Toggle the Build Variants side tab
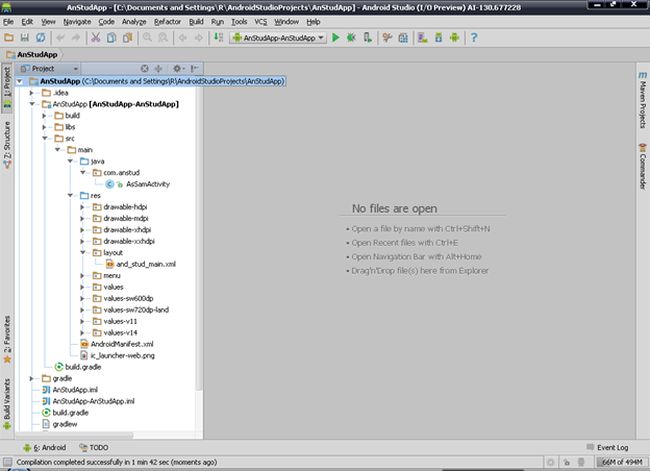The width and height of the screenshot is (650, 471). pyautogui.click(x=7, y=404)
